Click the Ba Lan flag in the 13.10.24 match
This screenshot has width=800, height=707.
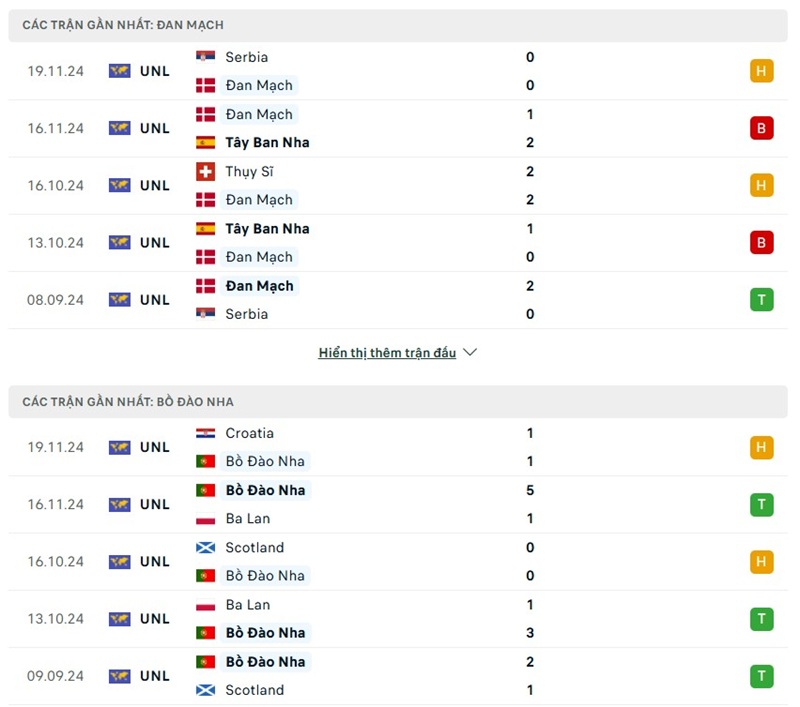tap(205, 604)
